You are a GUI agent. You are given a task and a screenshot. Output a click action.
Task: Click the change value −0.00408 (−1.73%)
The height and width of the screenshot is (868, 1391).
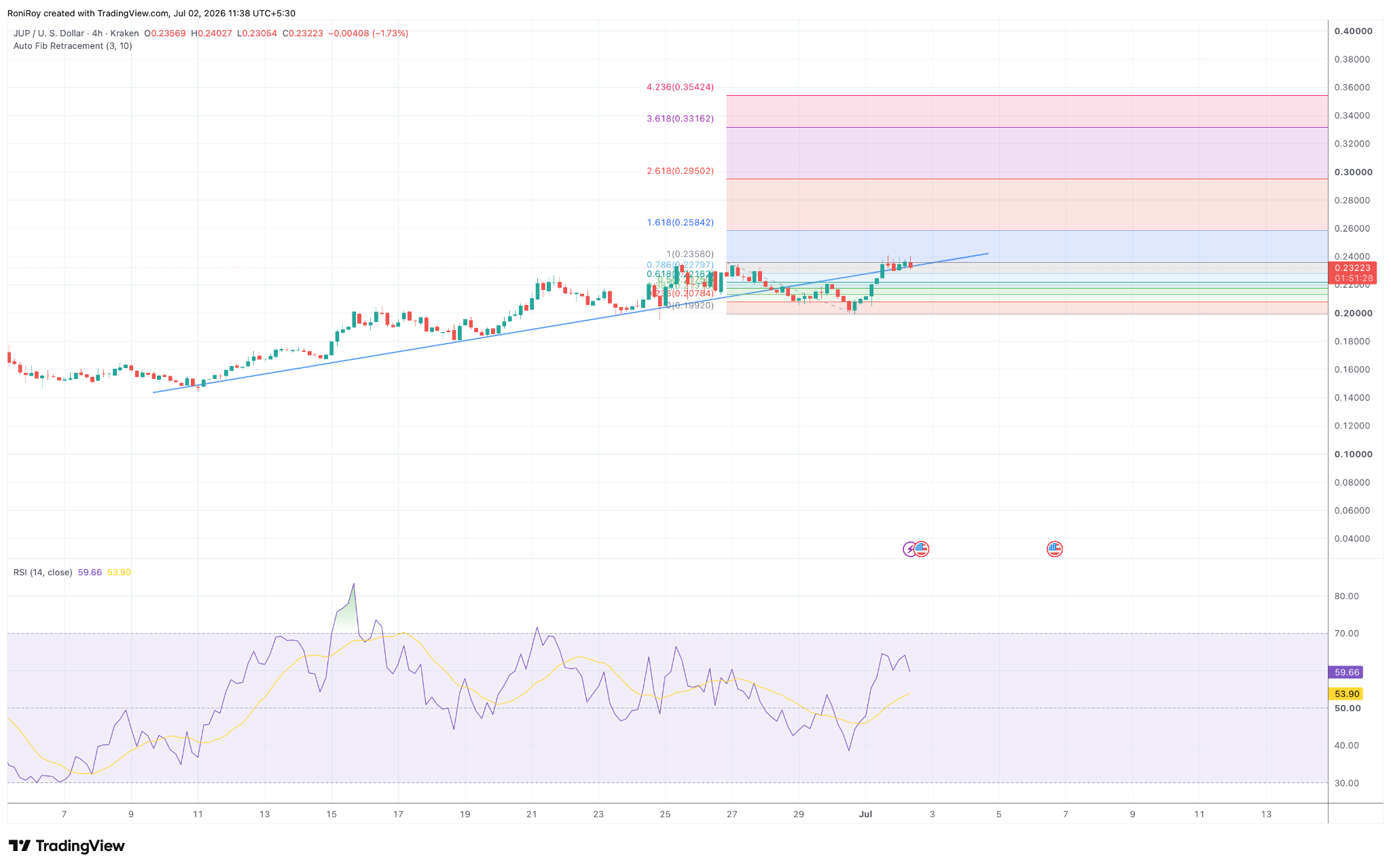point(369,33)
